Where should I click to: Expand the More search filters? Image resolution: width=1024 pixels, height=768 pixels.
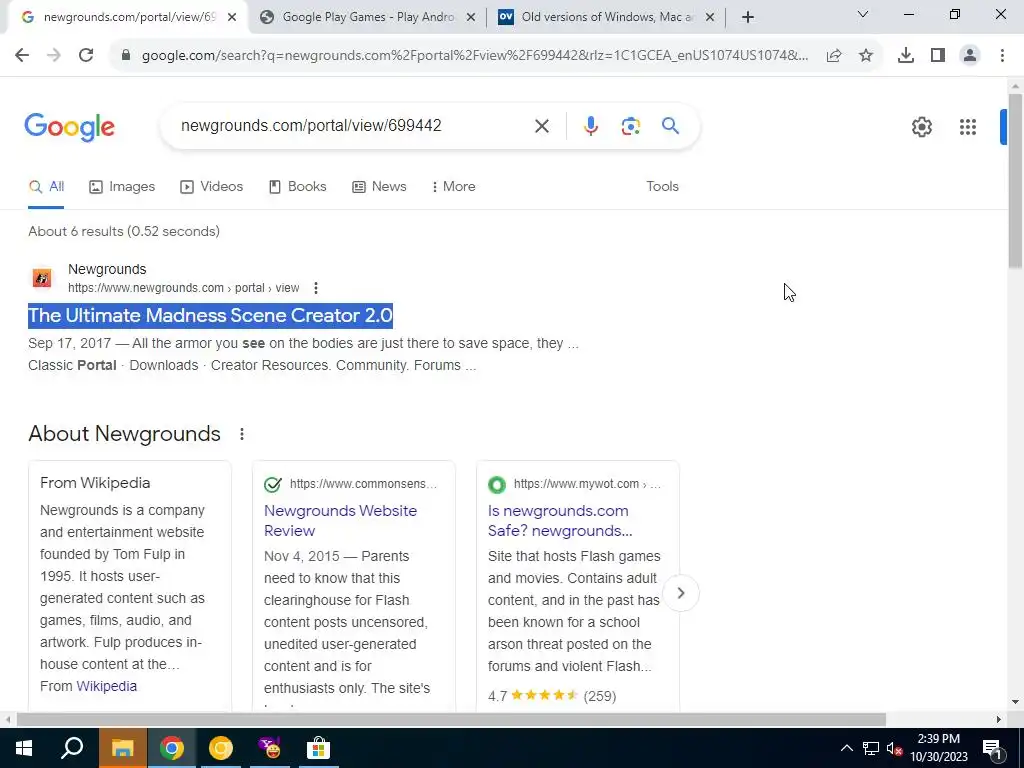click(x=453, y=187)
